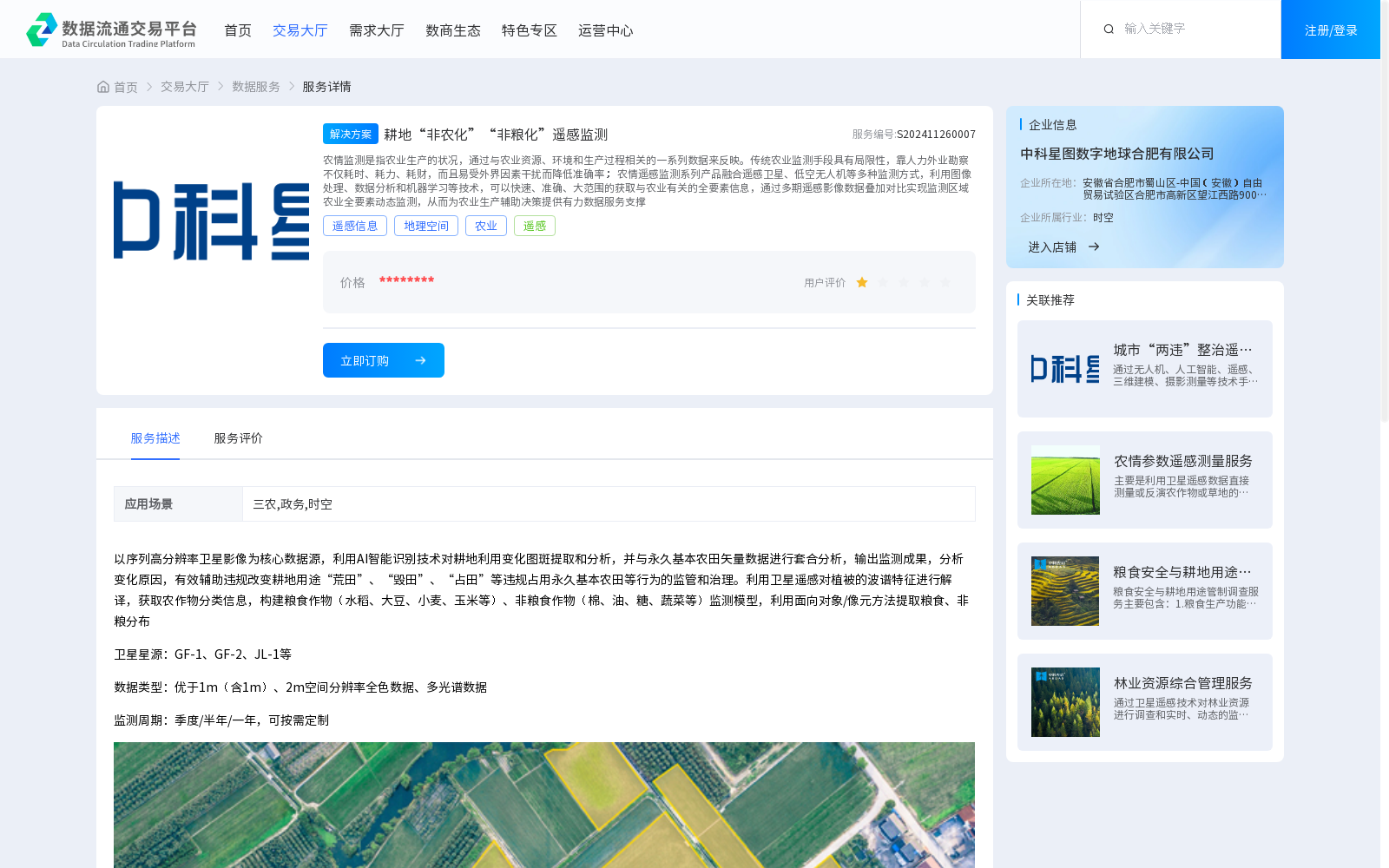This screenshot has width=1389, height=868.
Task: Click the fourth rating star
Action: pyautogui.click(x=925, y=282)
